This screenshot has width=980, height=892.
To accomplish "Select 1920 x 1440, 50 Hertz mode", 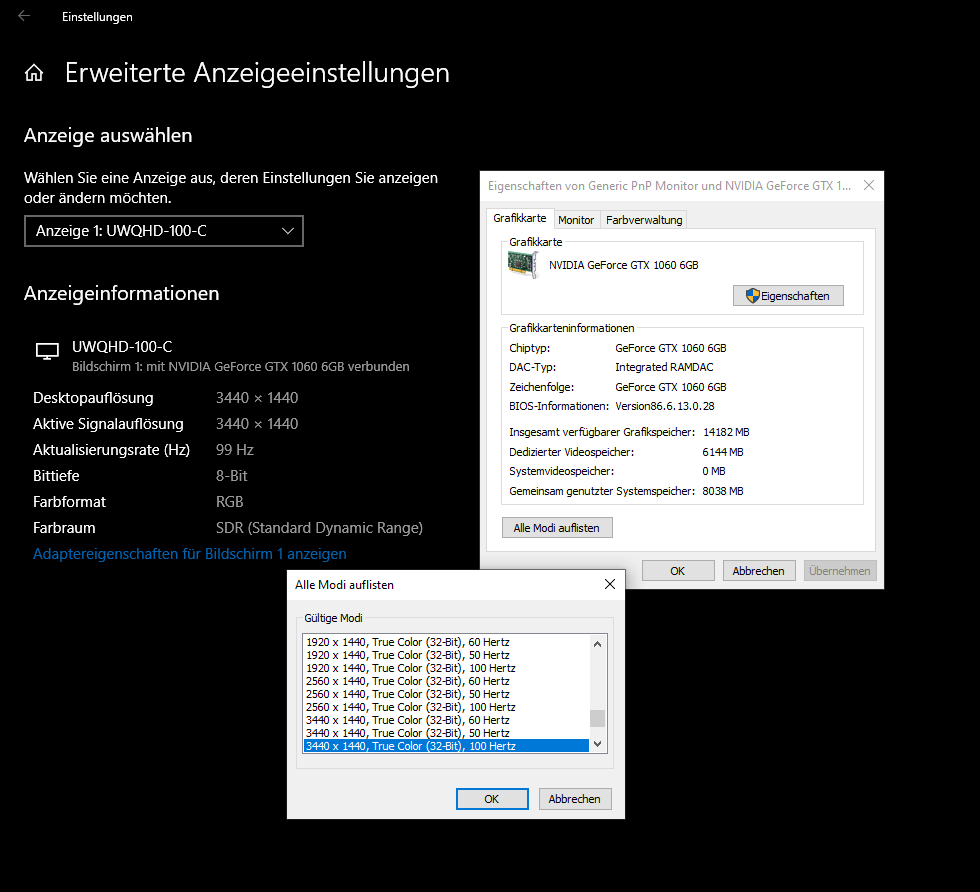I will pyautogui.click(x=446, y=655).
